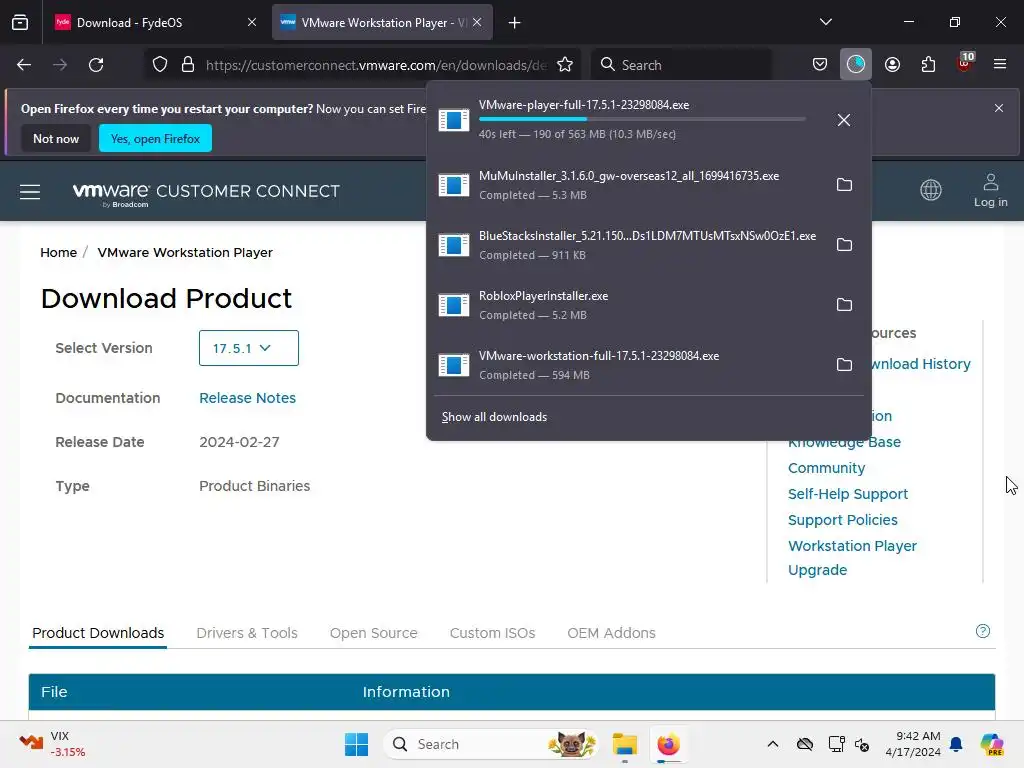Open the Firefox application menu

1000,64
